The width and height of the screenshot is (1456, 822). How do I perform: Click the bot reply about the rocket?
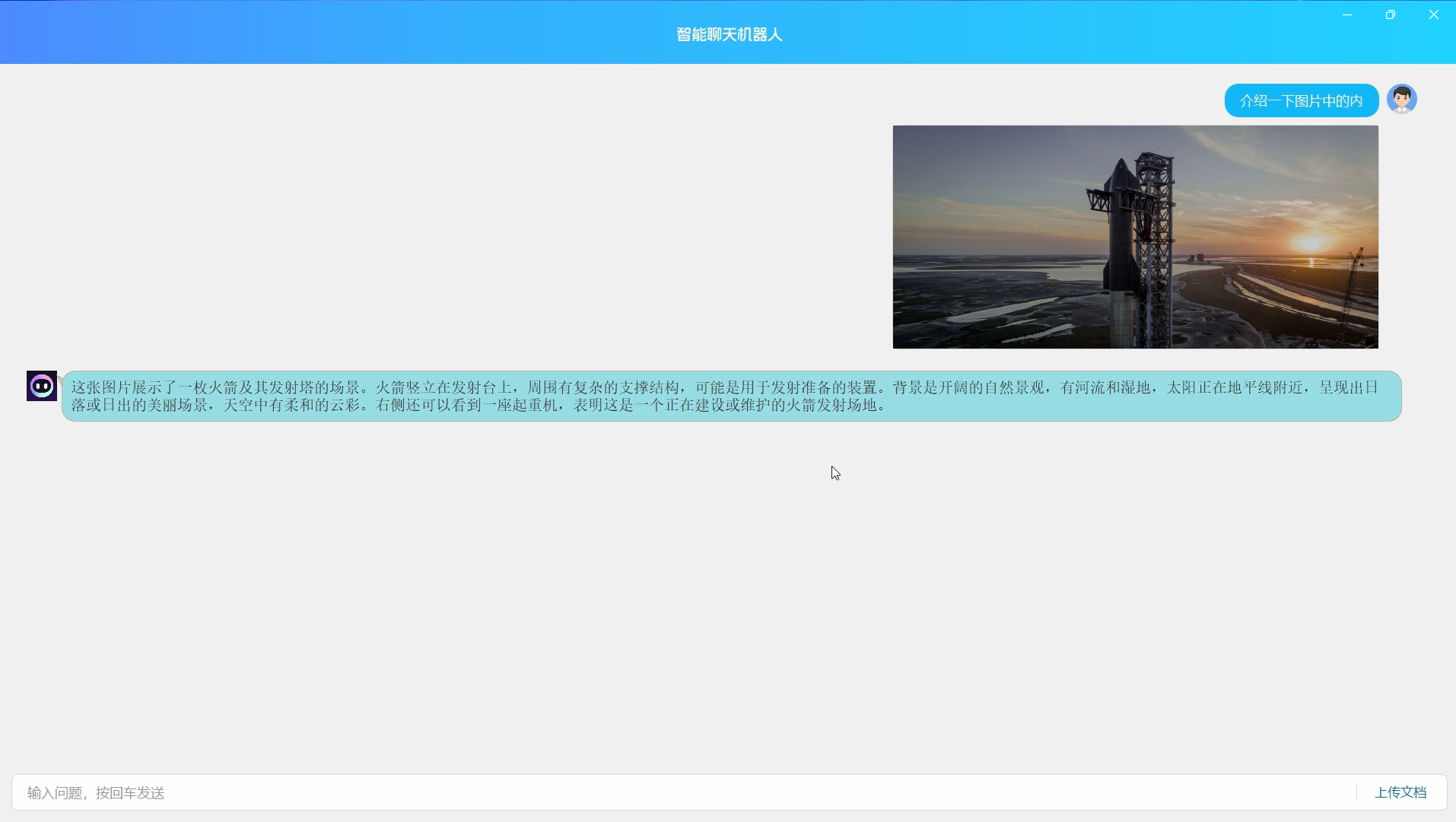[x=731, y=396]
